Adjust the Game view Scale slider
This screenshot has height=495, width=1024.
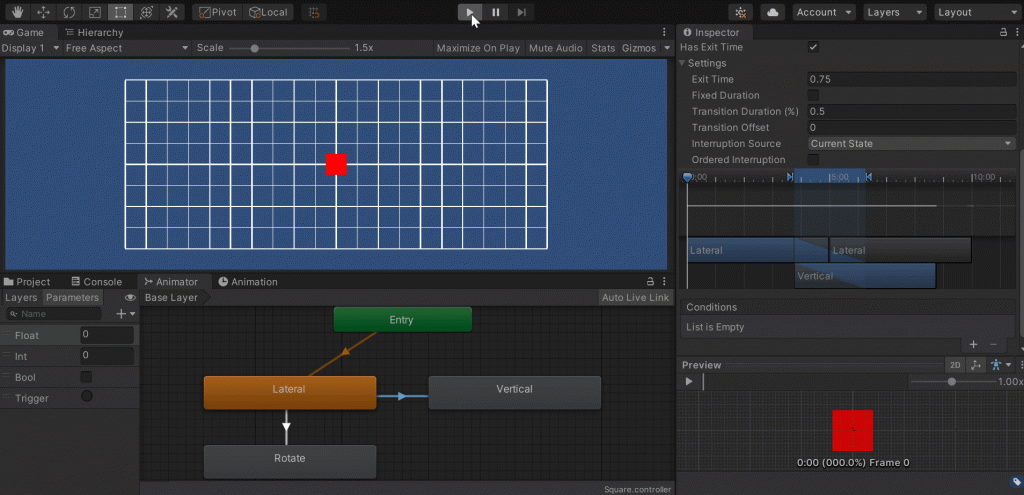click(x=255, y=48)
